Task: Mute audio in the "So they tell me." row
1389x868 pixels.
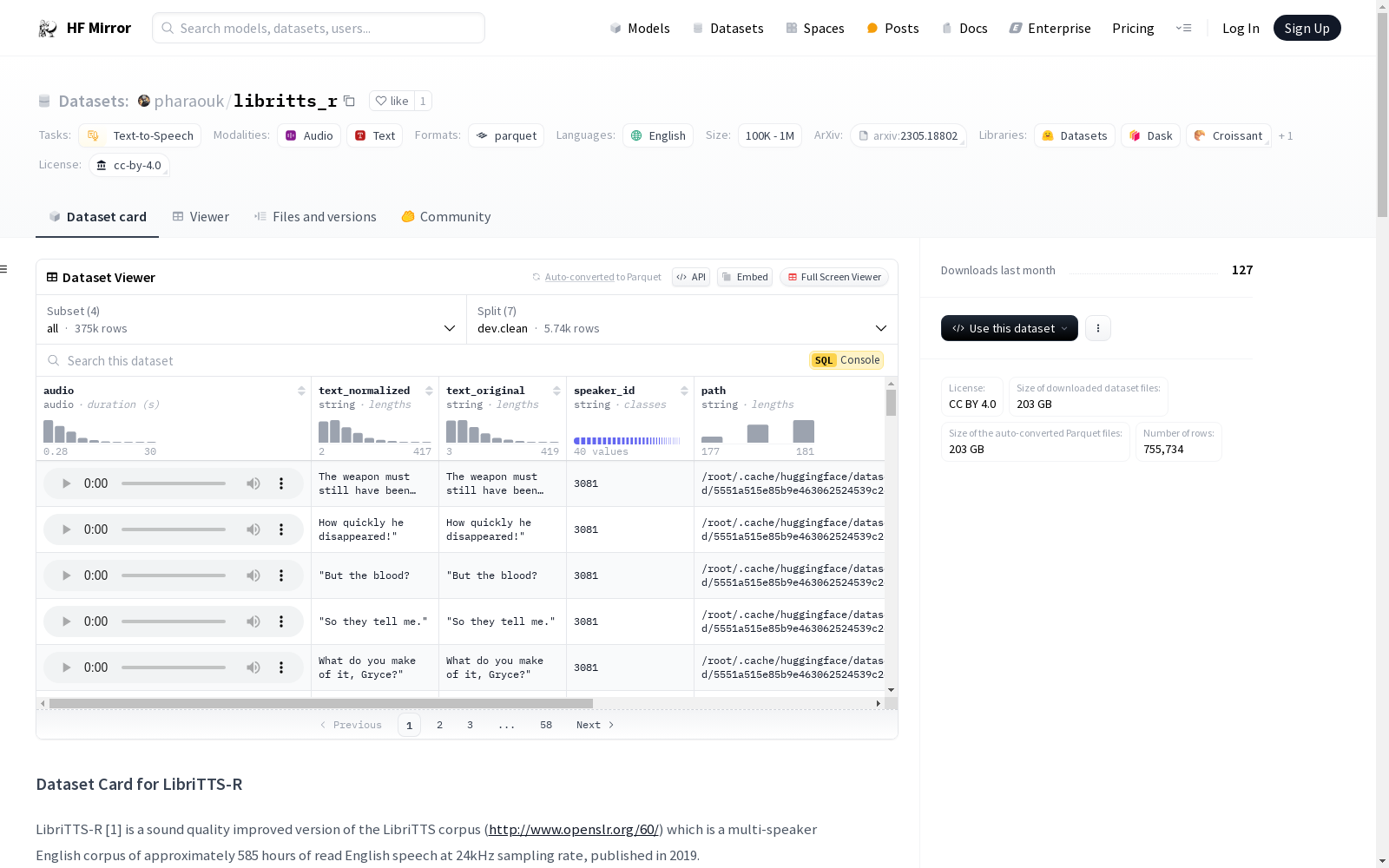Action: tap(253, 621)
